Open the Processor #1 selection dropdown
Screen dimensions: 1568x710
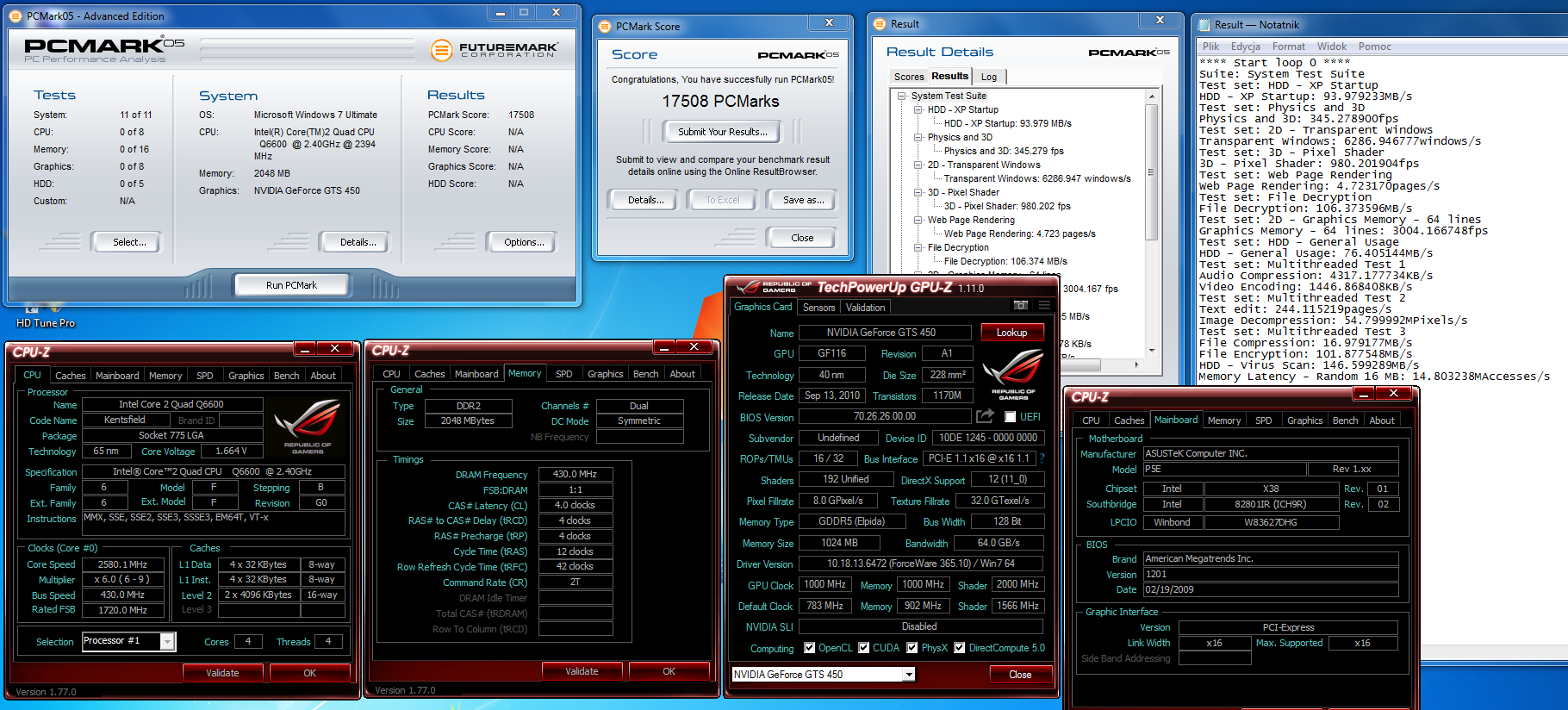[x=168, y=642]
